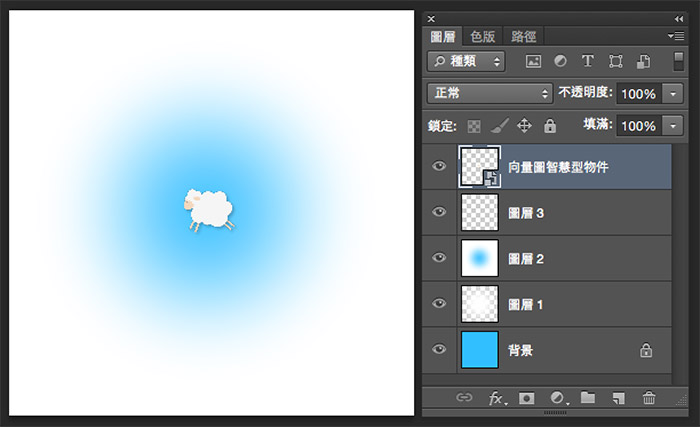Image resolution: width=700 pixels, height=427 pixels.
Task: Open the fx layer style menu
Action: (496, 398)
